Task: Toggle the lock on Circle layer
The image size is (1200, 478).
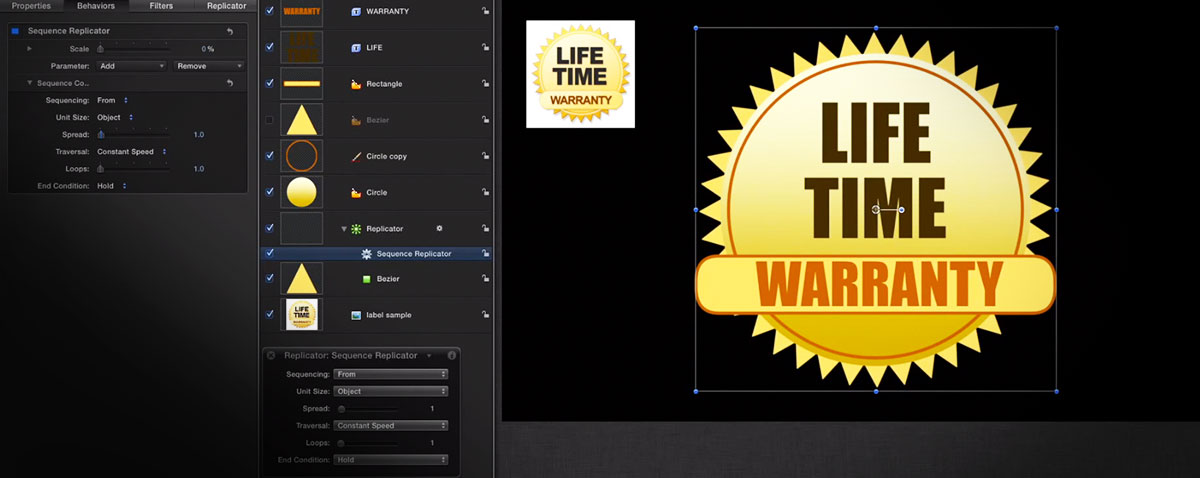Action: (x=484, y=192)
